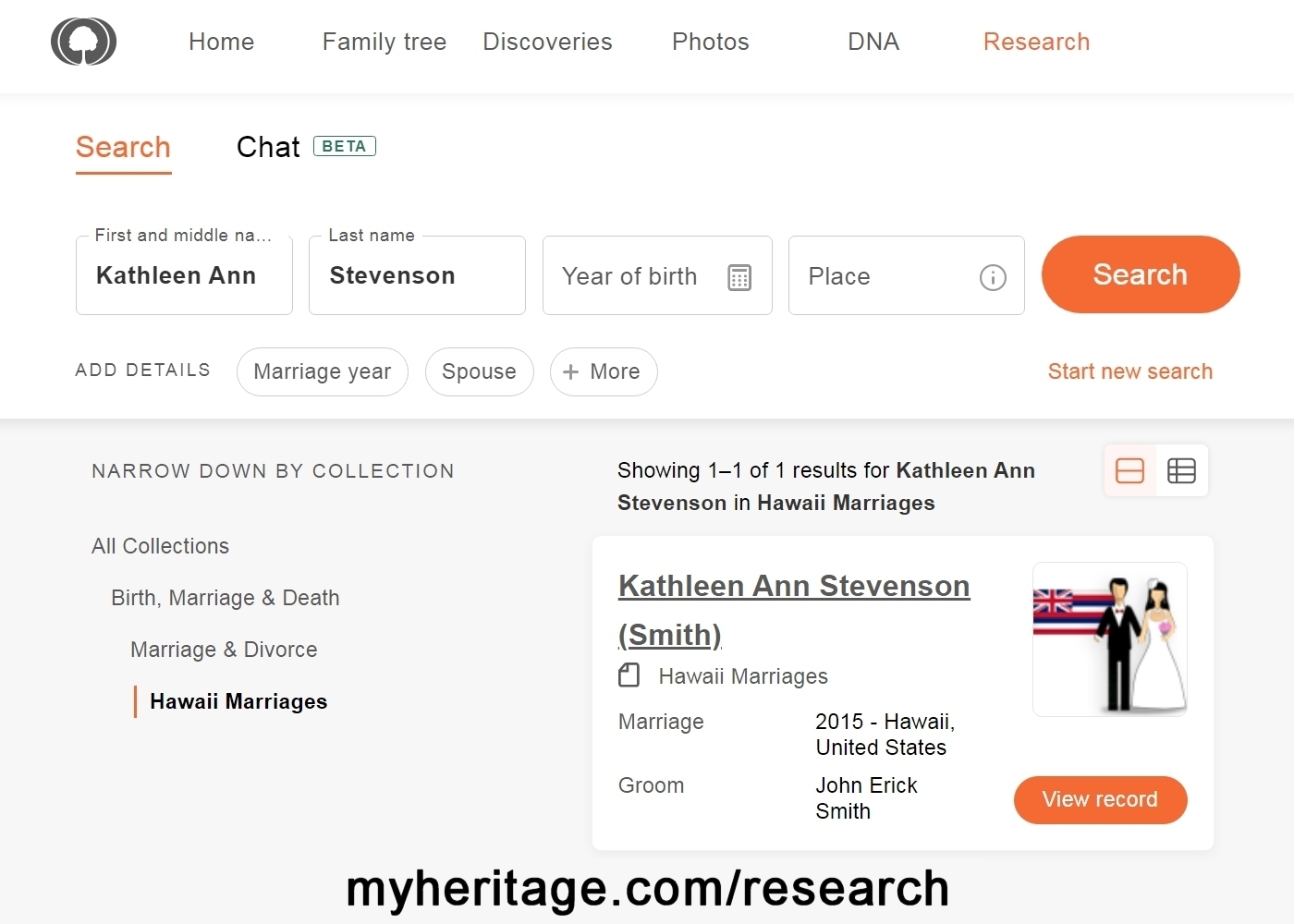Select All Collections filter

click(x=160, y=546)
